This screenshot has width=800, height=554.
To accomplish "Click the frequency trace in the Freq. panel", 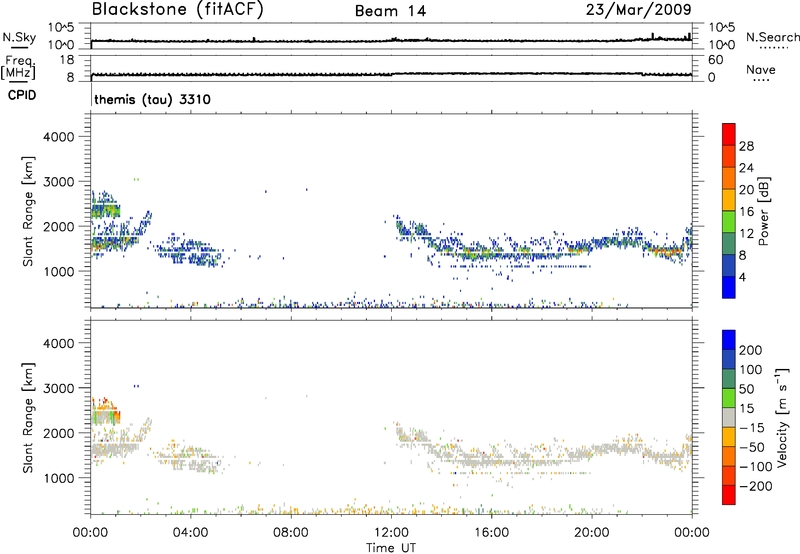I will tap(391, 74).
